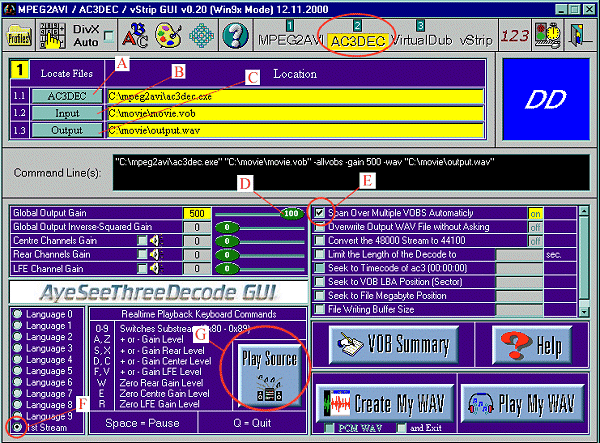Click the Input locate file button
600x443 pixels.
pyautogui.click(x=67, y=113)
